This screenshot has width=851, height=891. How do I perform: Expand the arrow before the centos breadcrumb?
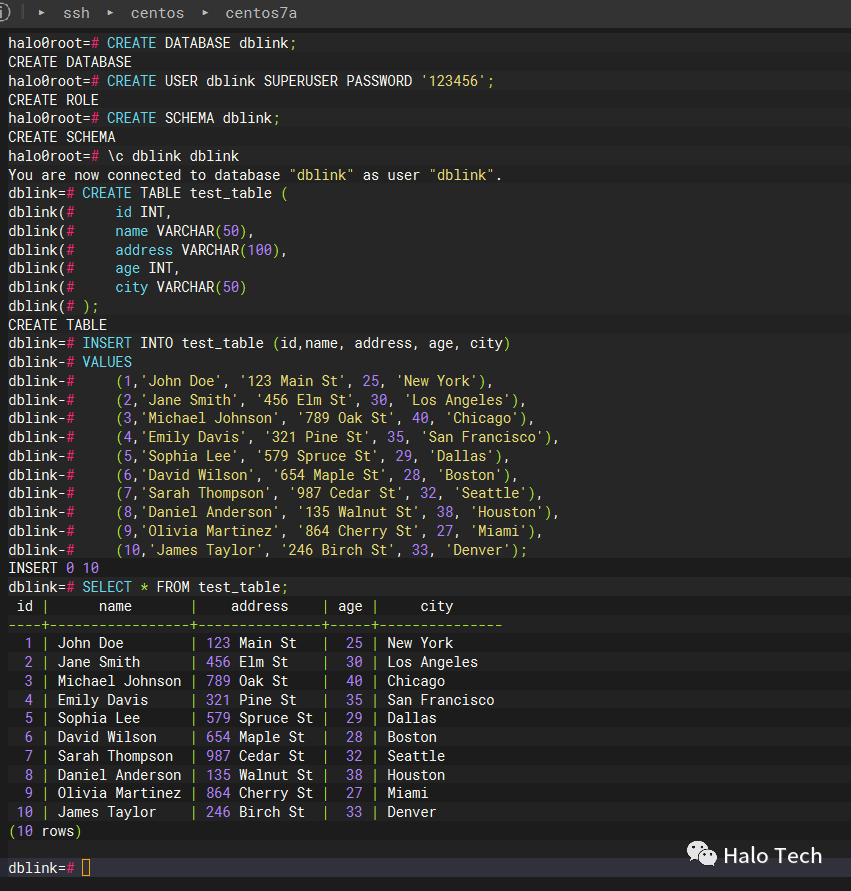pos(110,13)
